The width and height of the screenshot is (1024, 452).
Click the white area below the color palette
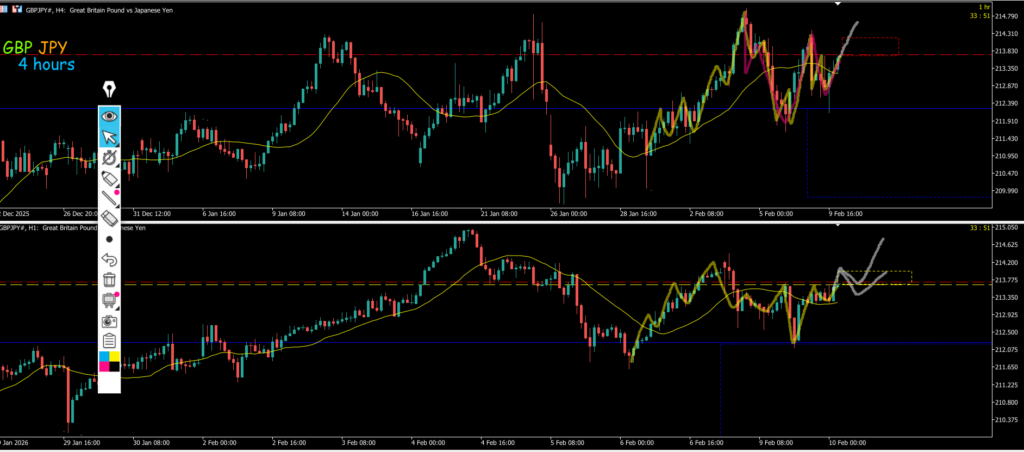[110, 383]
